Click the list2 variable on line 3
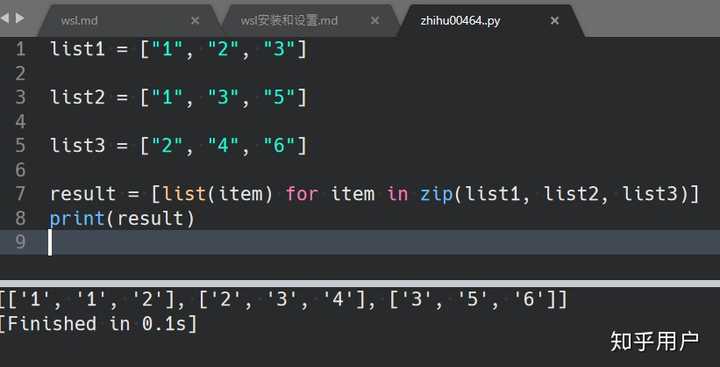The width and height of the screenshot is (720, 367). 78,97
